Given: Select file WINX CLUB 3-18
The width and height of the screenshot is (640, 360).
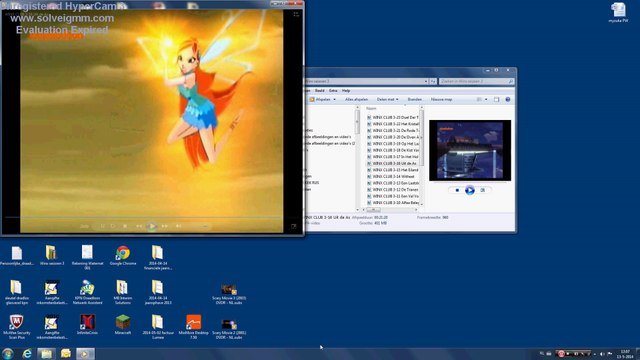Looking at the screenshot, I should pyautogui.click(x=393, y=150).
